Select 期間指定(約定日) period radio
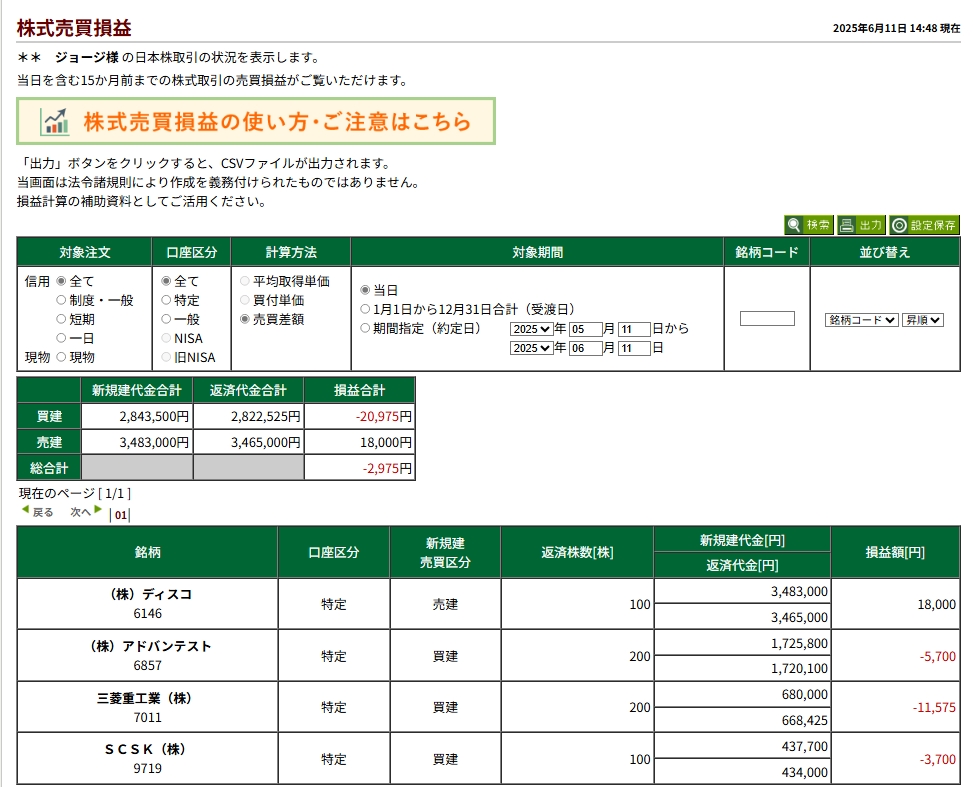 365,328
